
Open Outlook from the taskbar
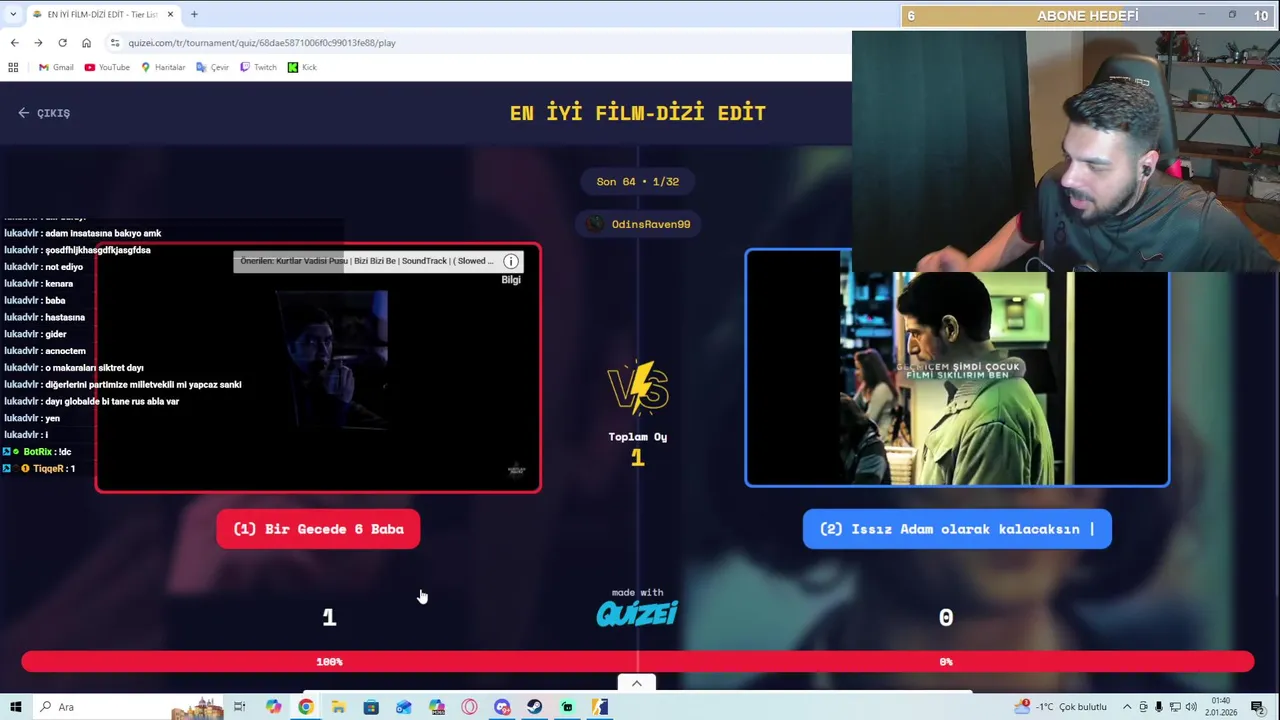point(404,707)
